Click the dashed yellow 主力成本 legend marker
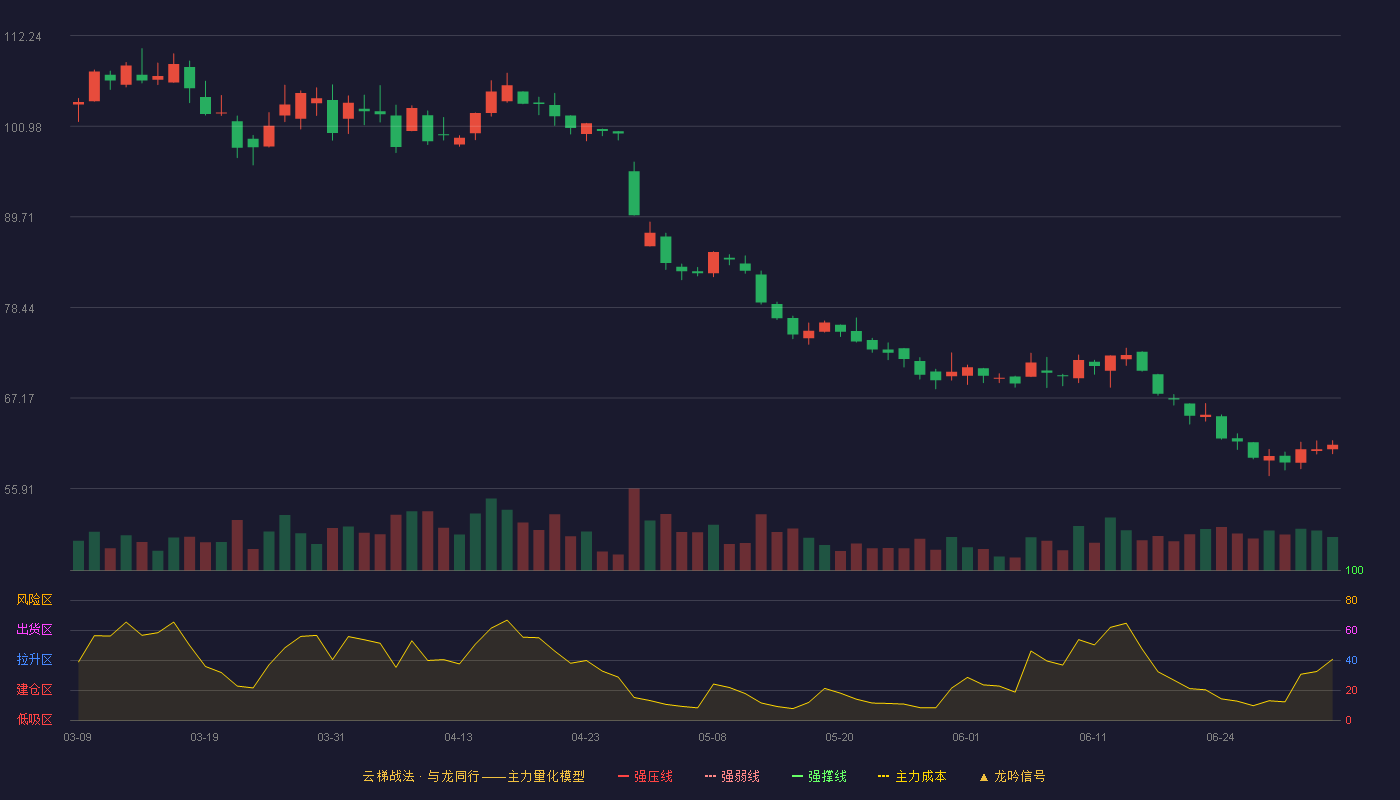Viewport: 1400px width, 800px height. coord(883,776)
